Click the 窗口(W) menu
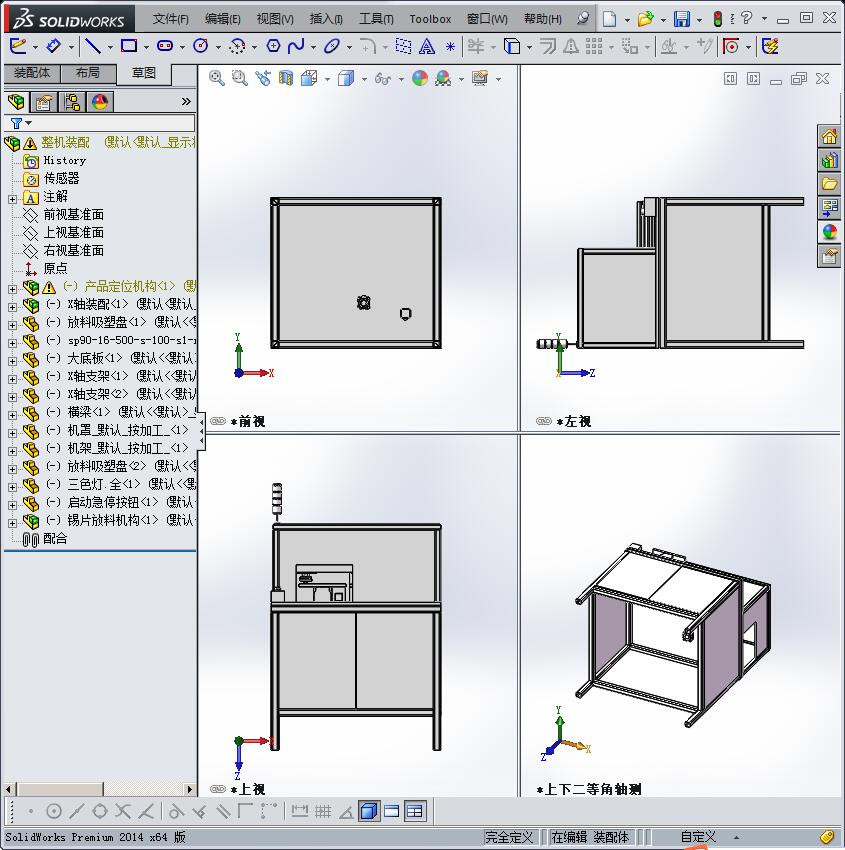 [487, 19]
